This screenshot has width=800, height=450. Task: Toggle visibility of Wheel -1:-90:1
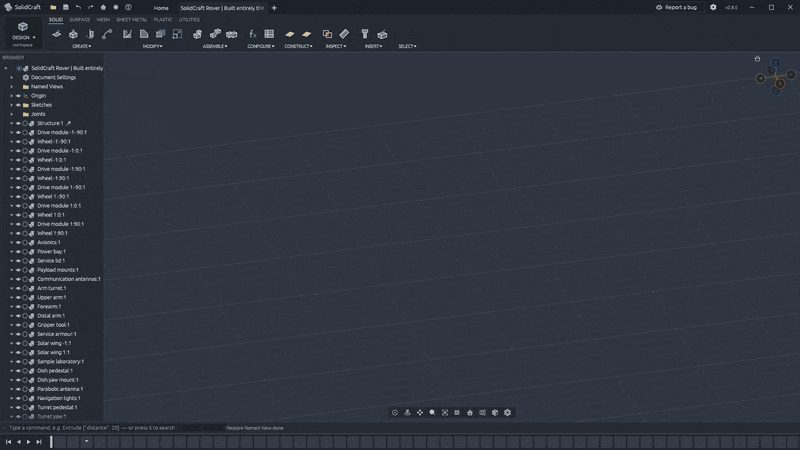point(18,142)
